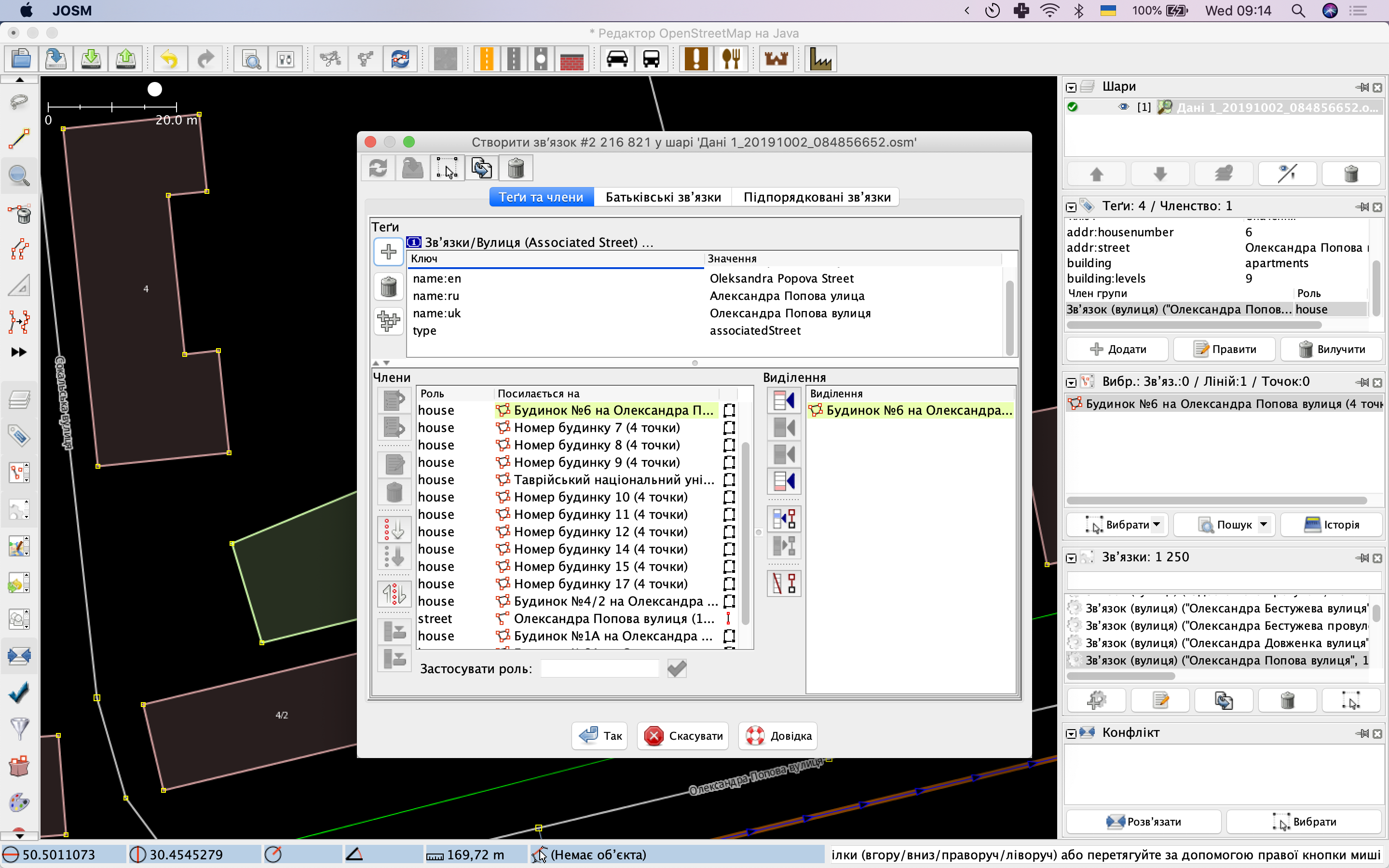Pin the Шари panel
This screenshot has width=1389, height=868.
click(1362, 87)
